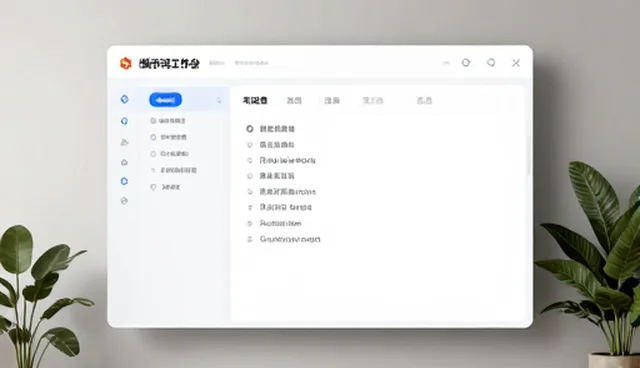
Task: Click the orange hexagon app logo
Action: click(x=126, y=63)
